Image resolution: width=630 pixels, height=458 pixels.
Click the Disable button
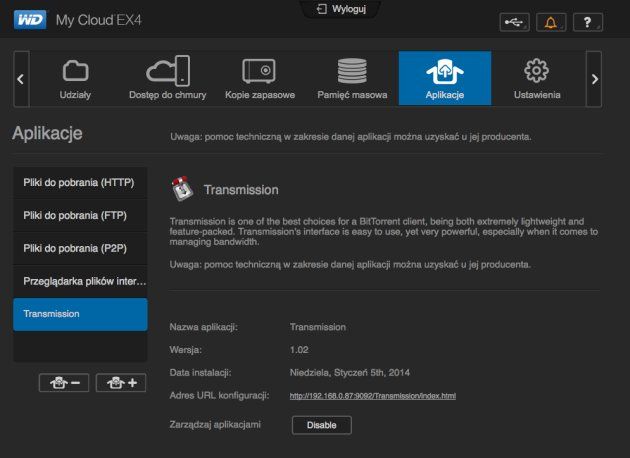tap(321, 425)
